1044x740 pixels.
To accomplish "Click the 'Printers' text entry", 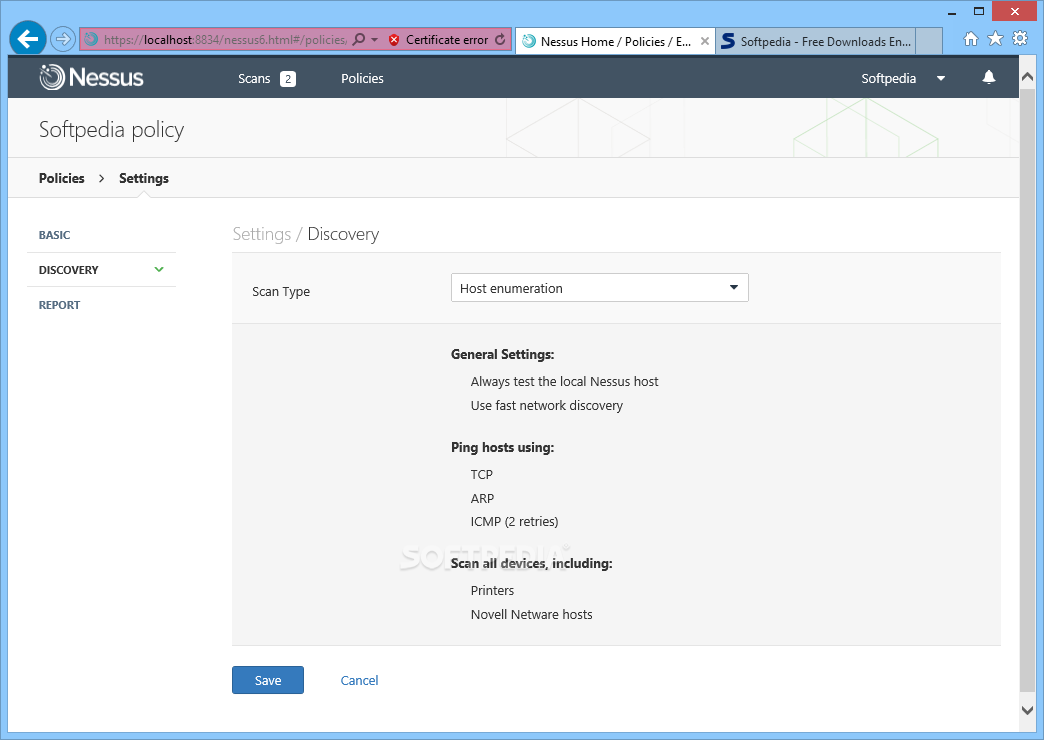I will tap(492, 591).
